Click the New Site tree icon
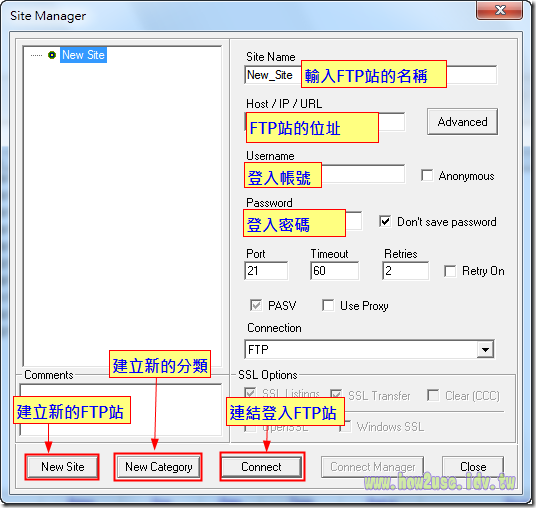The width and height of the screenshot is (536, 508). [x=52, y=55]
